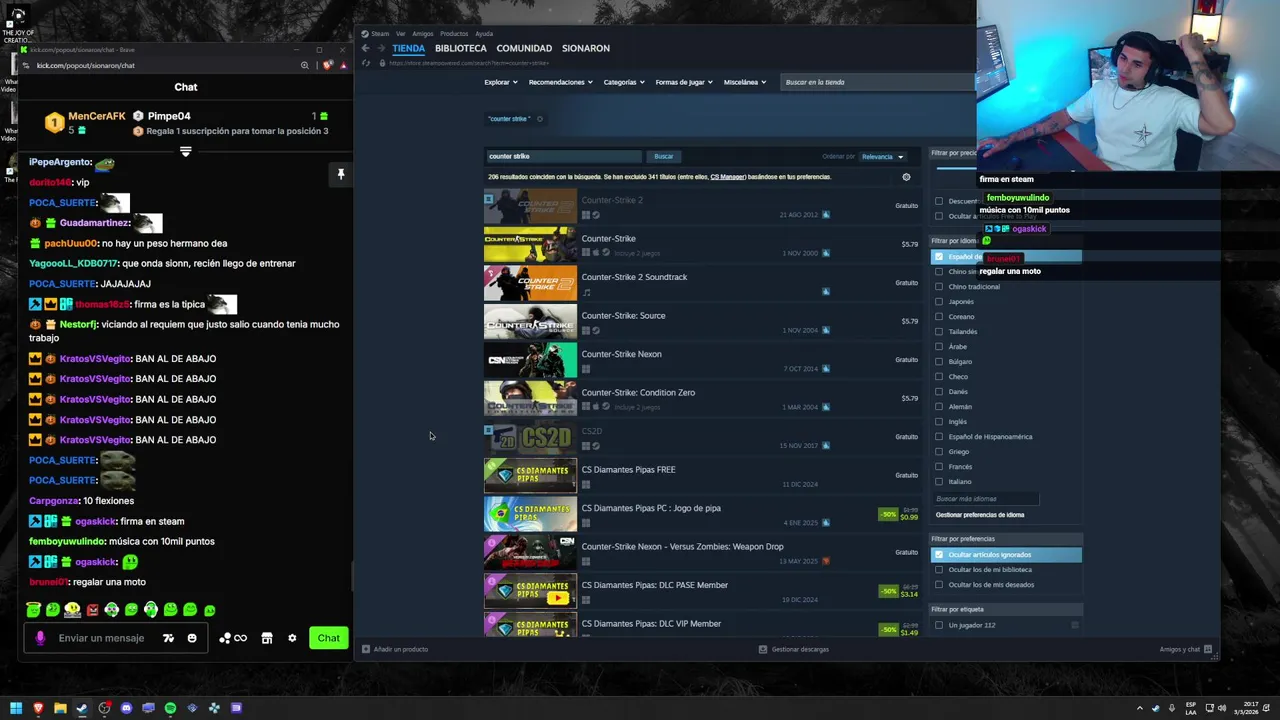Expand the Miscelánea store menu

[x=745, y=82]
